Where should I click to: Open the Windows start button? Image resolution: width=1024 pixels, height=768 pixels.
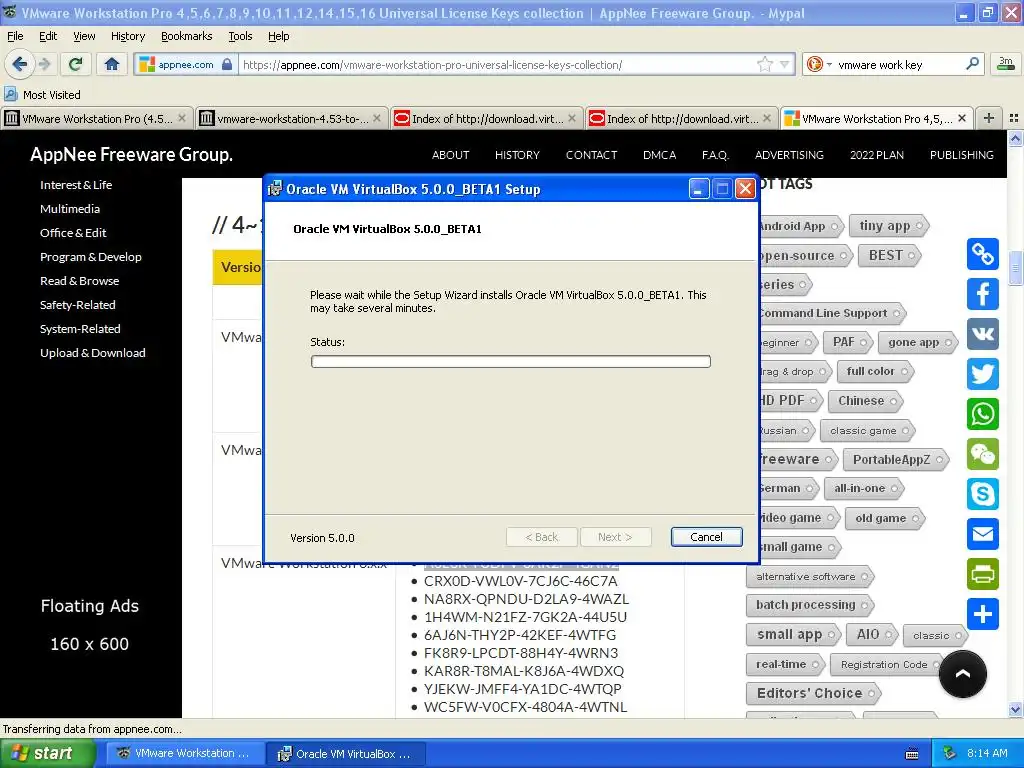[47, 753]
